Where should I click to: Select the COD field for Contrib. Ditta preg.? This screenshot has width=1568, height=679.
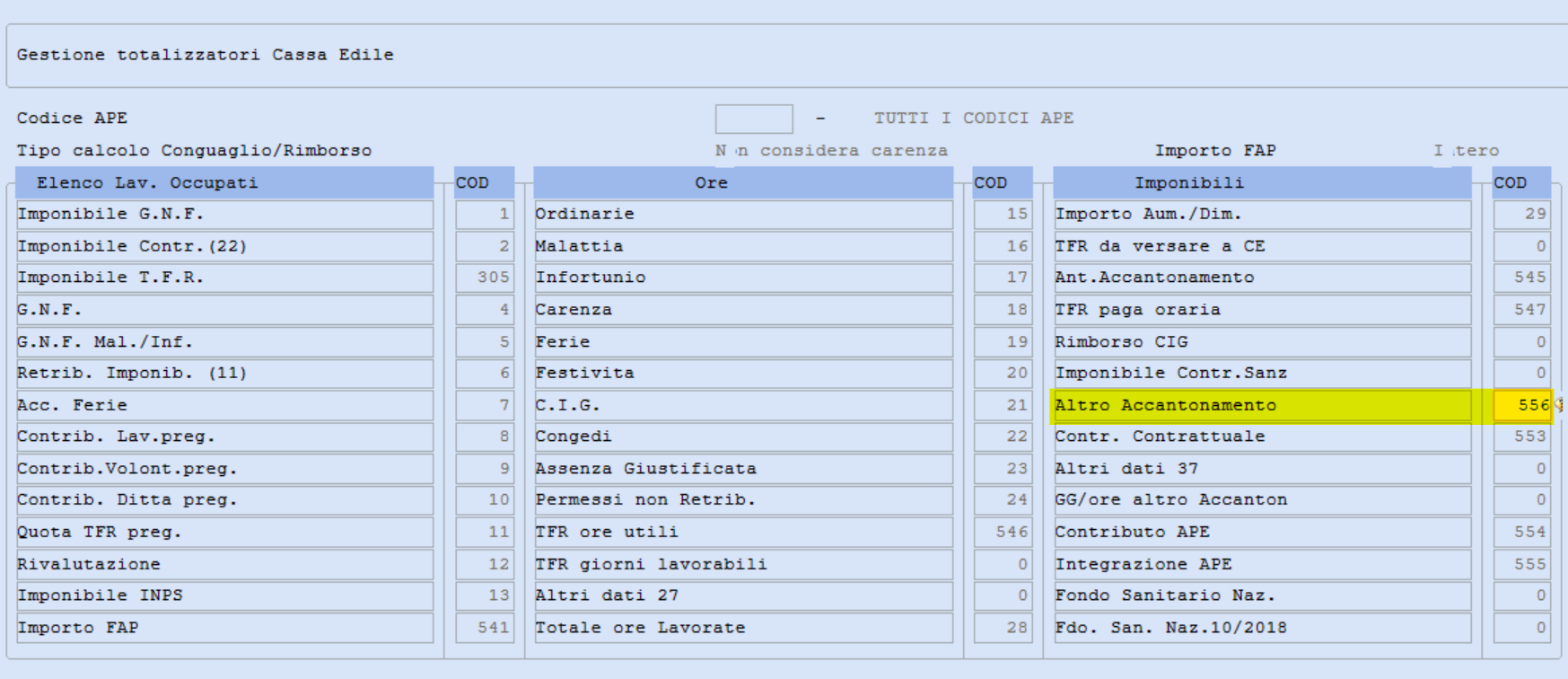coord(485,500)
